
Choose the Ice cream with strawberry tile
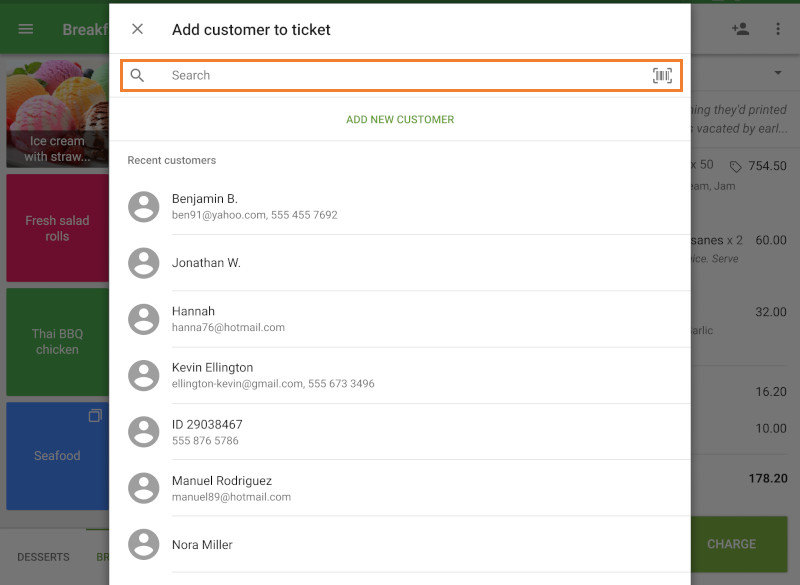coord(57,110)
